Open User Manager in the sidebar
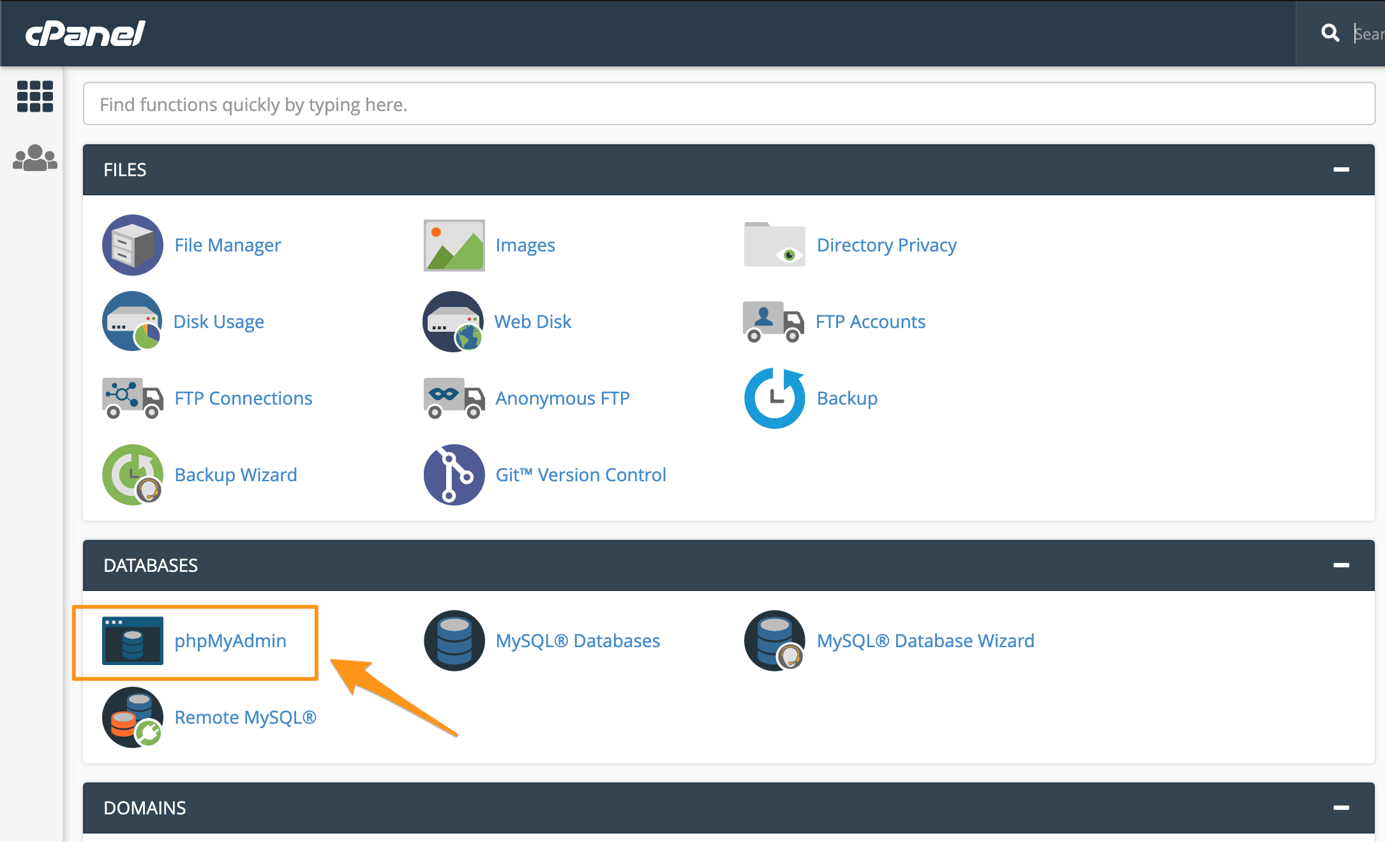Screen dimensions: 1385x868 (35, 158)
